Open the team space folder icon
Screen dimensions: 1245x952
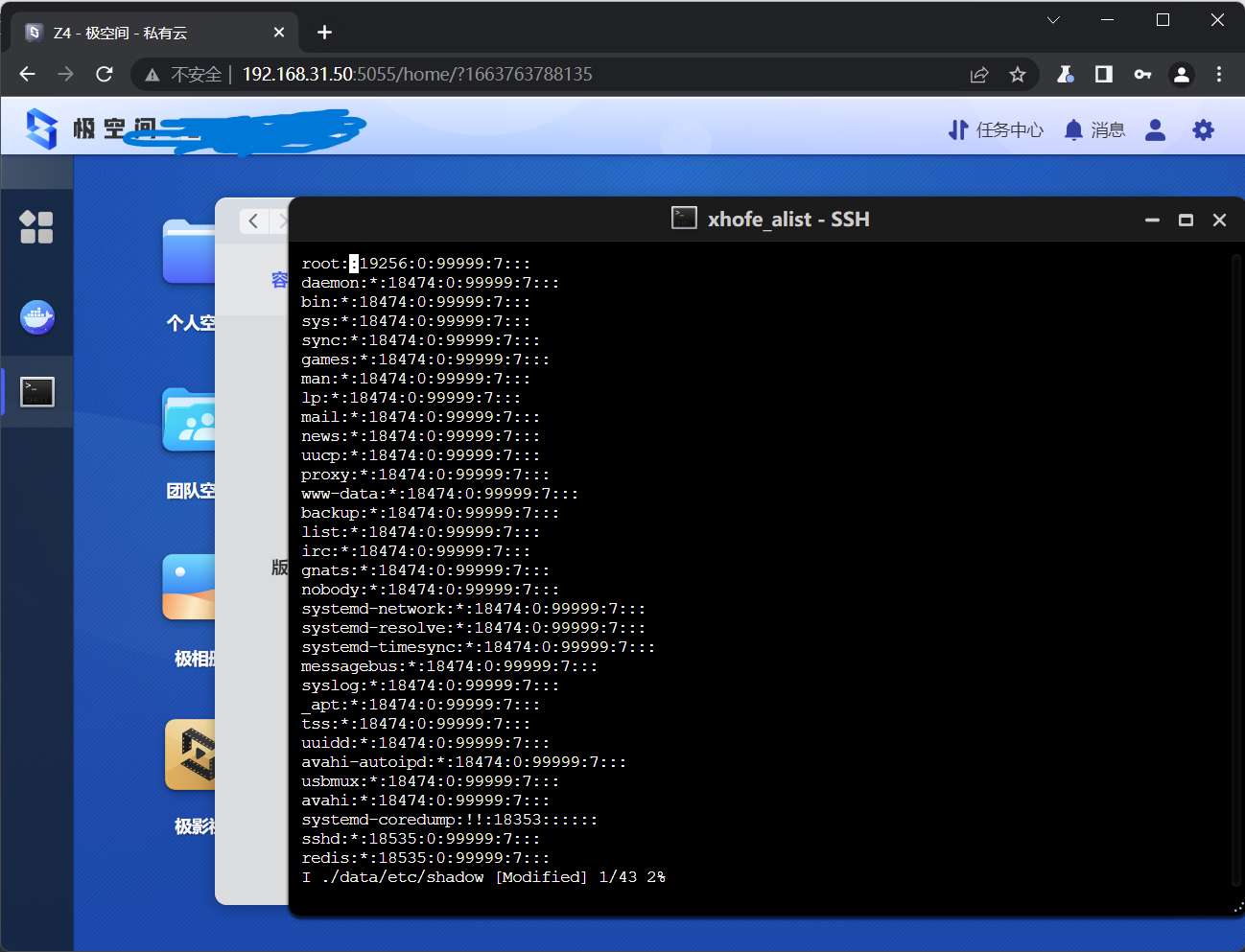tap(190, 420)
